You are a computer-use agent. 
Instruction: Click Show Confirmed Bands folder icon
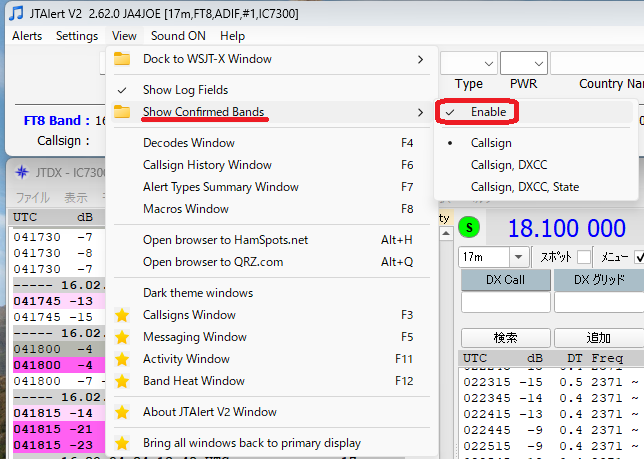point(122,112)
